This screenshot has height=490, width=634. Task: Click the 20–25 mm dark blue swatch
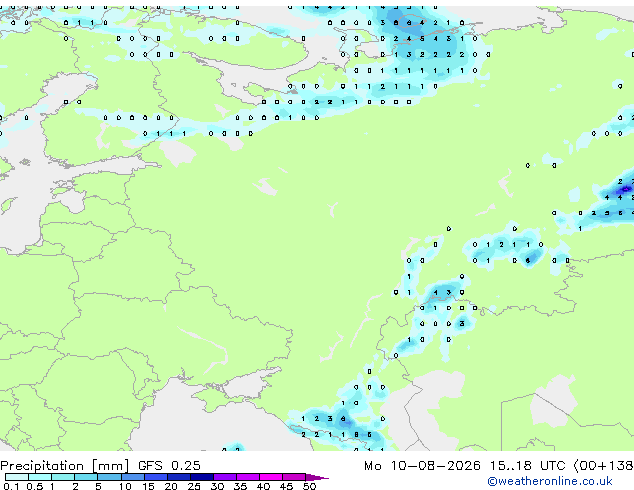point(179,477)
